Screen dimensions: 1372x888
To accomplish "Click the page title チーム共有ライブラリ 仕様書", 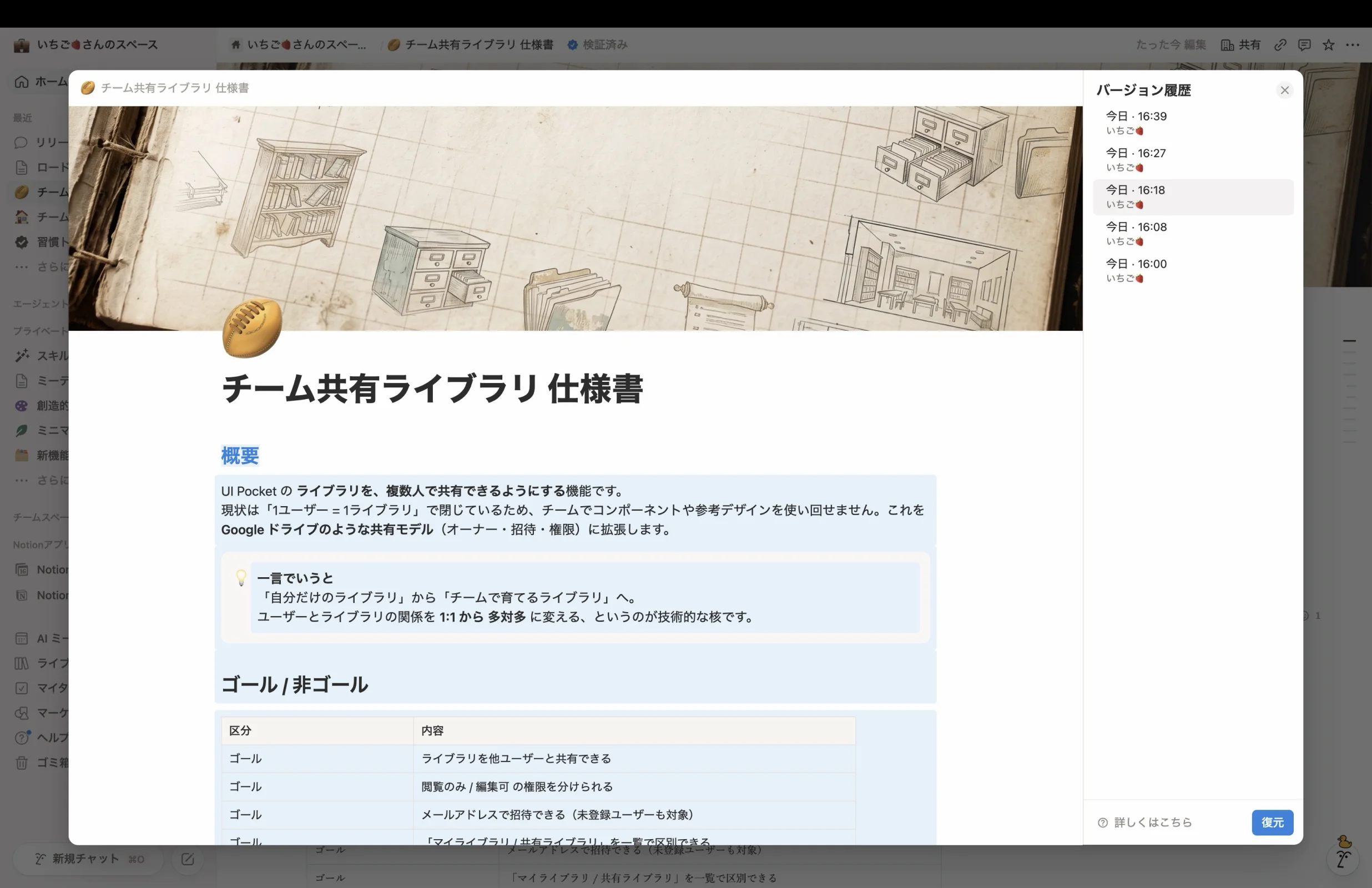I will click(x=432, y=388).
